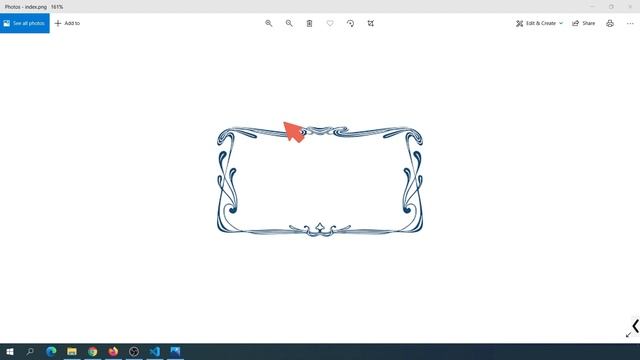Close the Photos window
The image size is (640, 360).
coord(630,7)
